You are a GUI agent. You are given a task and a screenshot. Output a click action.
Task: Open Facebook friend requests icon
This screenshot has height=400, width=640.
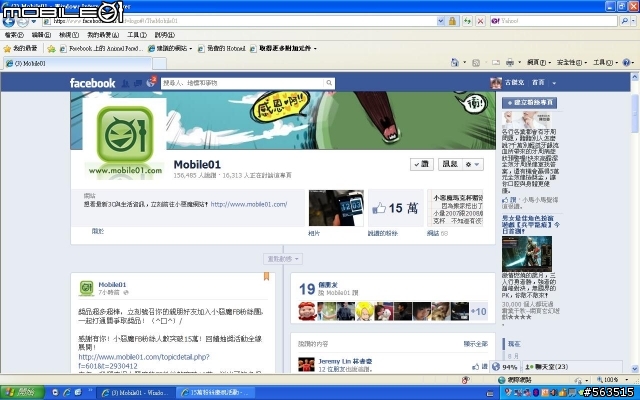[126, 83]
